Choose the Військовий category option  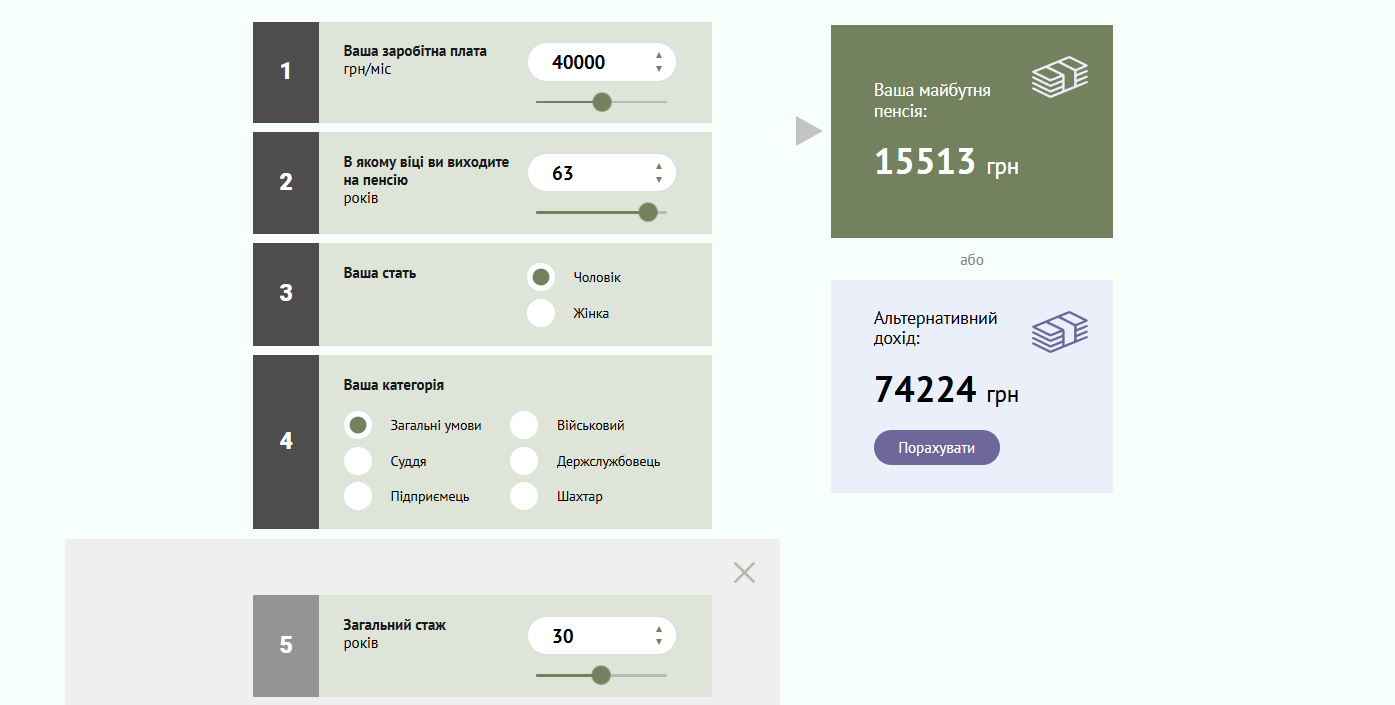tap(524, 425)
